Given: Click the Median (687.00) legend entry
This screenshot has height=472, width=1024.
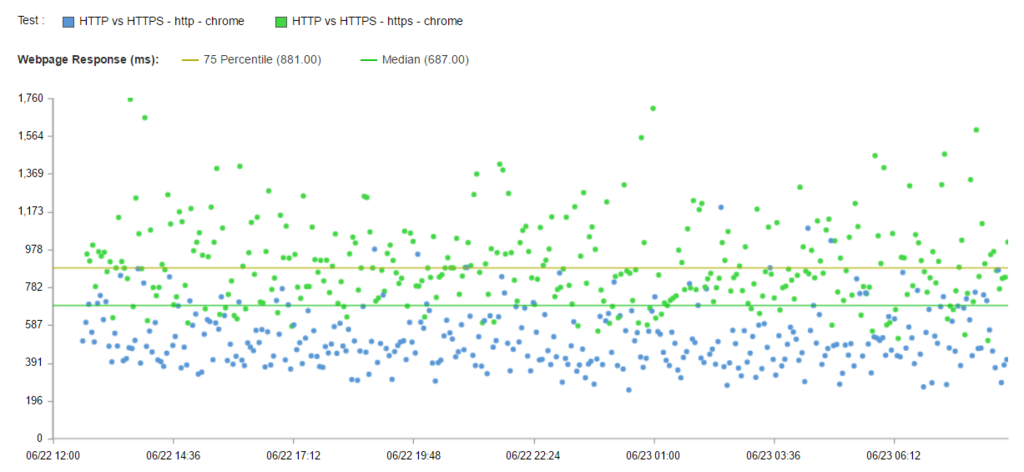Looking at the screenshot, I should tap(415, 59).
